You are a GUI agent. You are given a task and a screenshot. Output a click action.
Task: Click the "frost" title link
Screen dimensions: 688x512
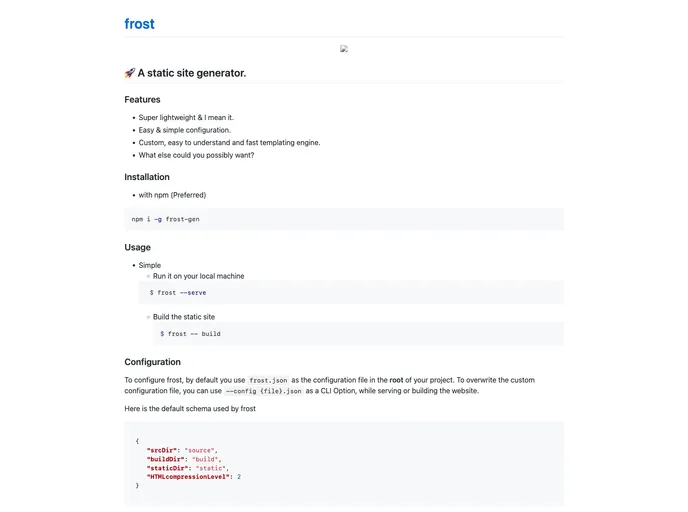(139, 24)
